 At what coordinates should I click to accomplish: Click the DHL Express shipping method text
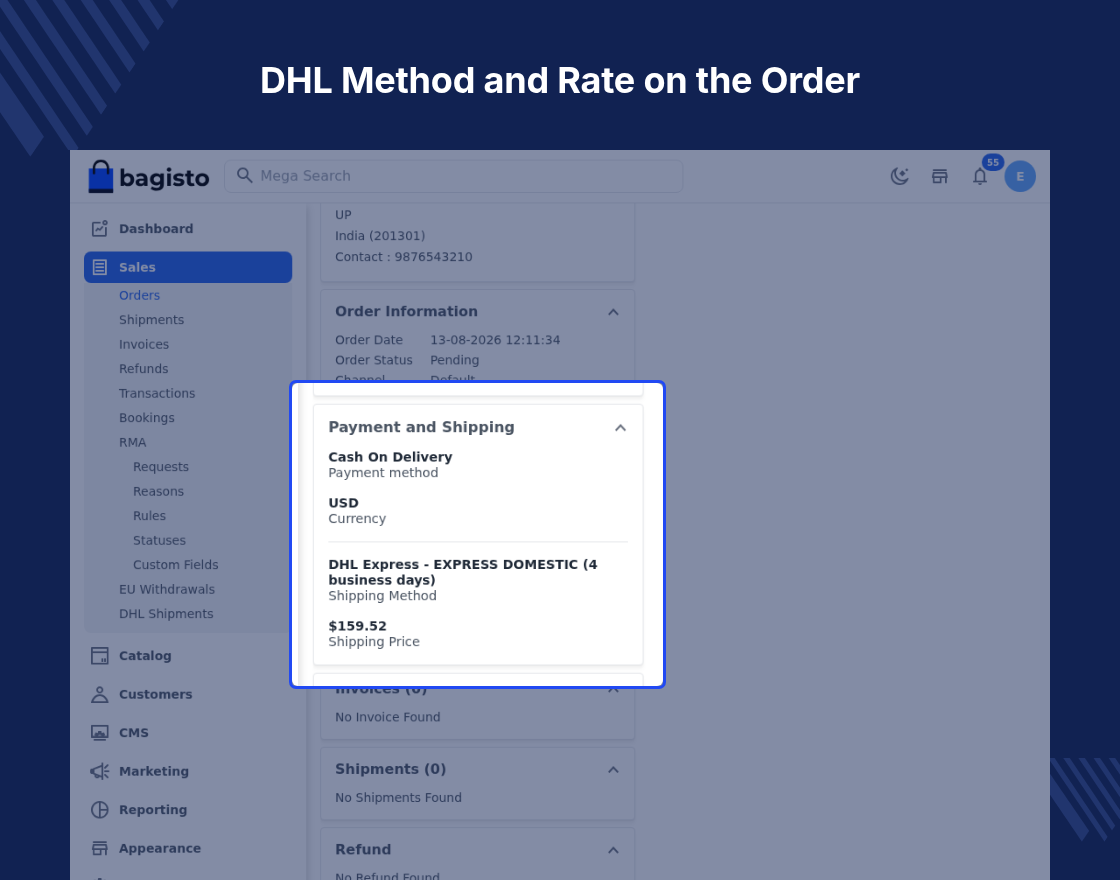(463, 572)
